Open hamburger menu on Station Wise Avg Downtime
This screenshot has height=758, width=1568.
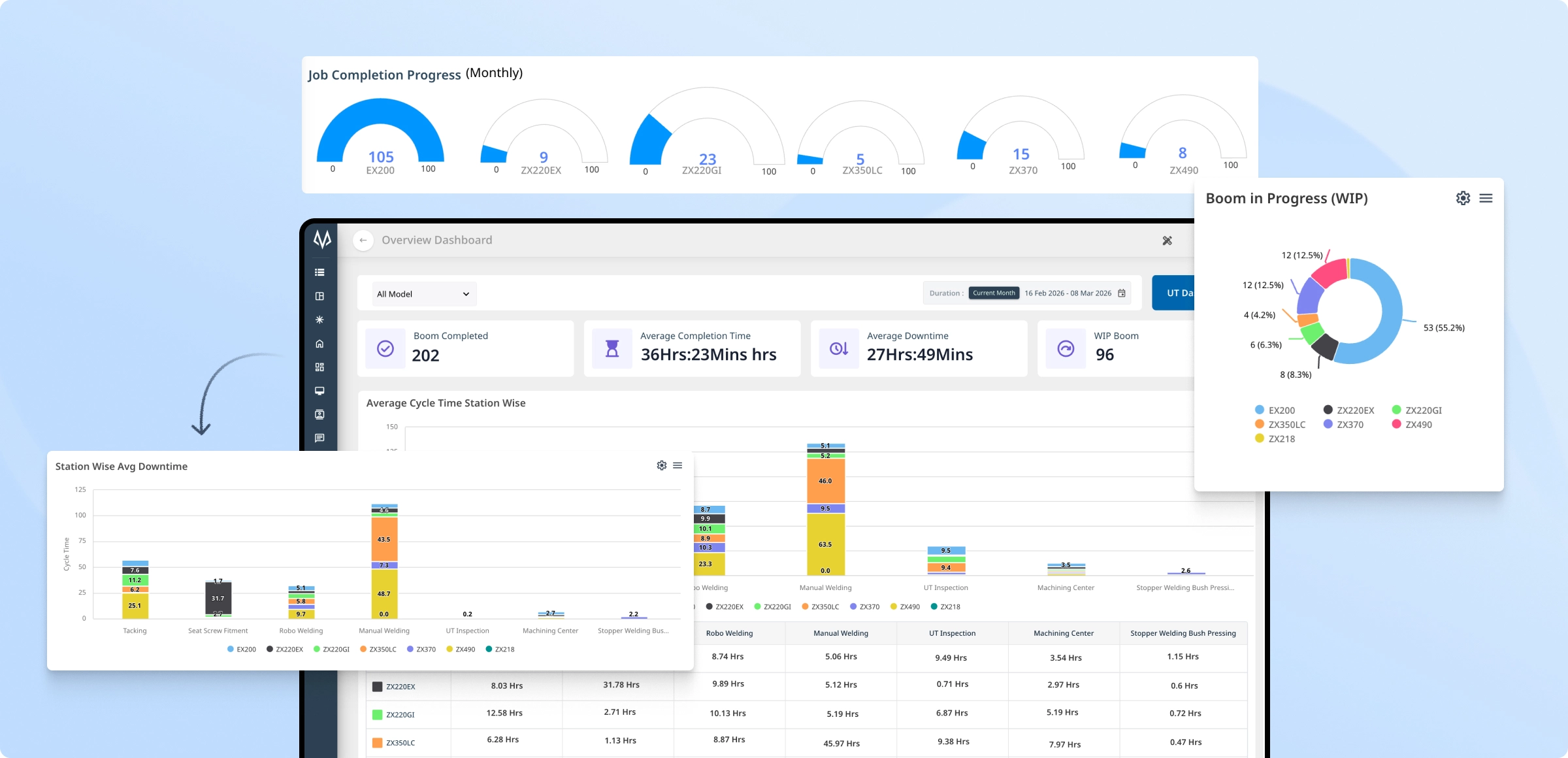(678, 465)
